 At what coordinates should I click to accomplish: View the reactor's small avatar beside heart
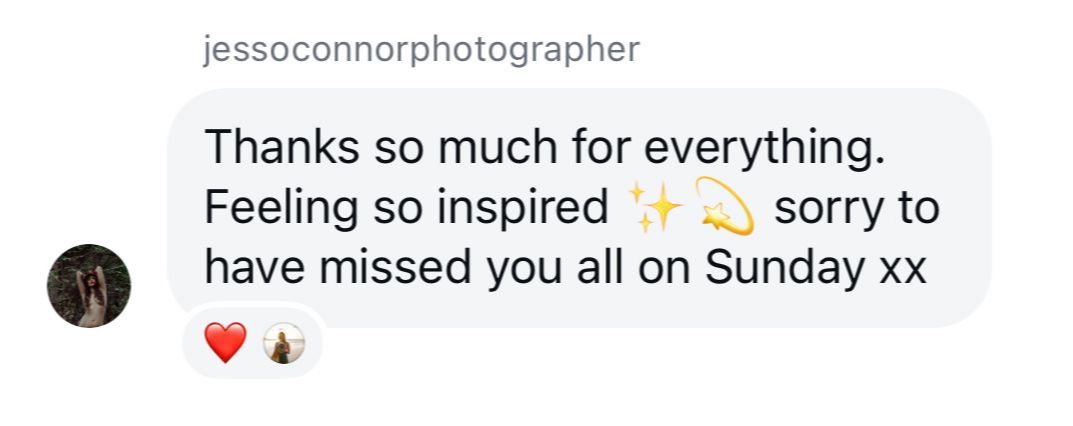point(283,343)
